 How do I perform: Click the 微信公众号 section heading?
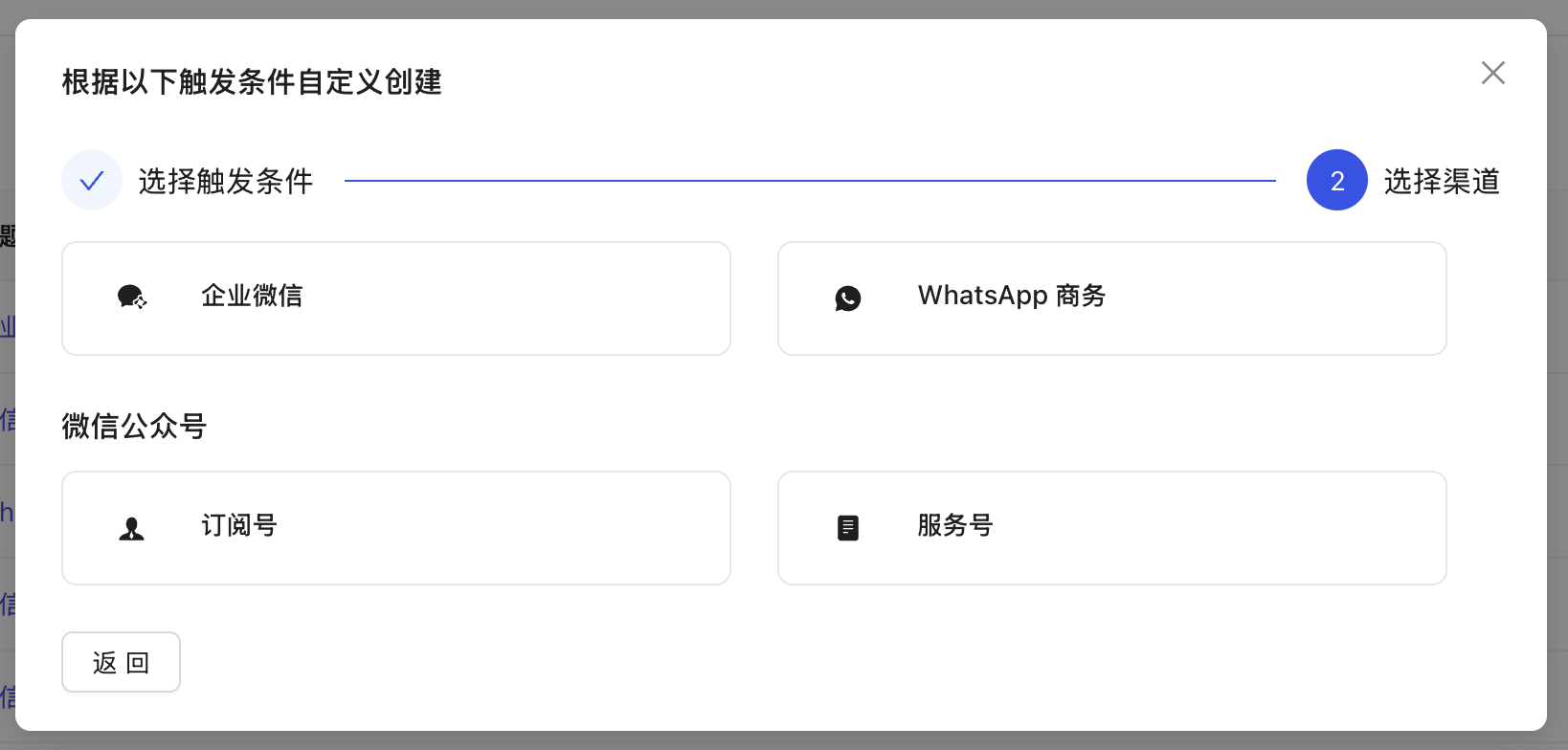coord(134,427)
